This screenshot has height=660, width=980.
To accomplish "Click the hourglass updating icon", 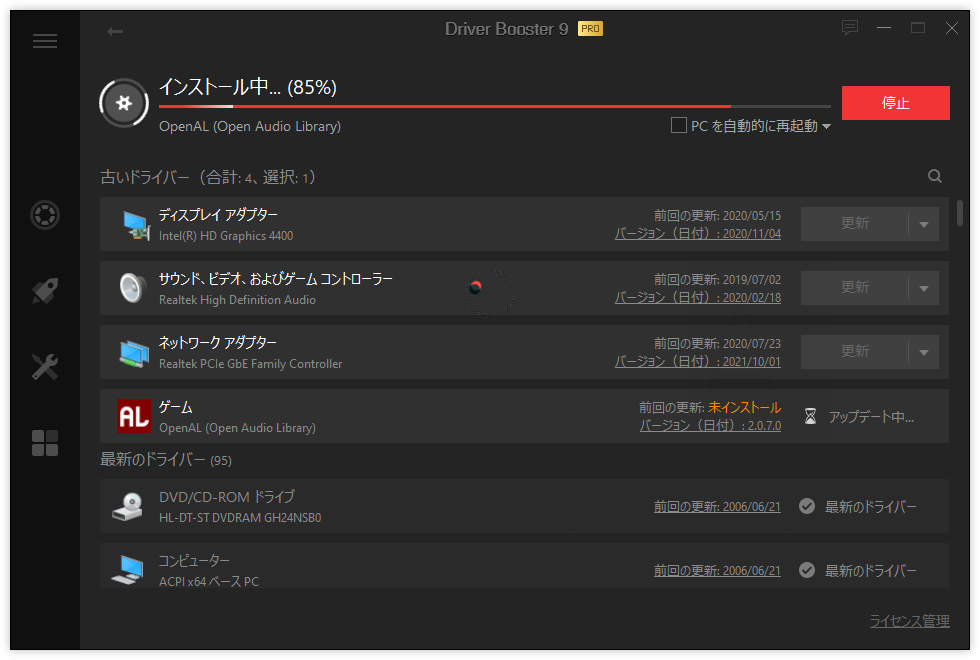I will coord(810,416).
